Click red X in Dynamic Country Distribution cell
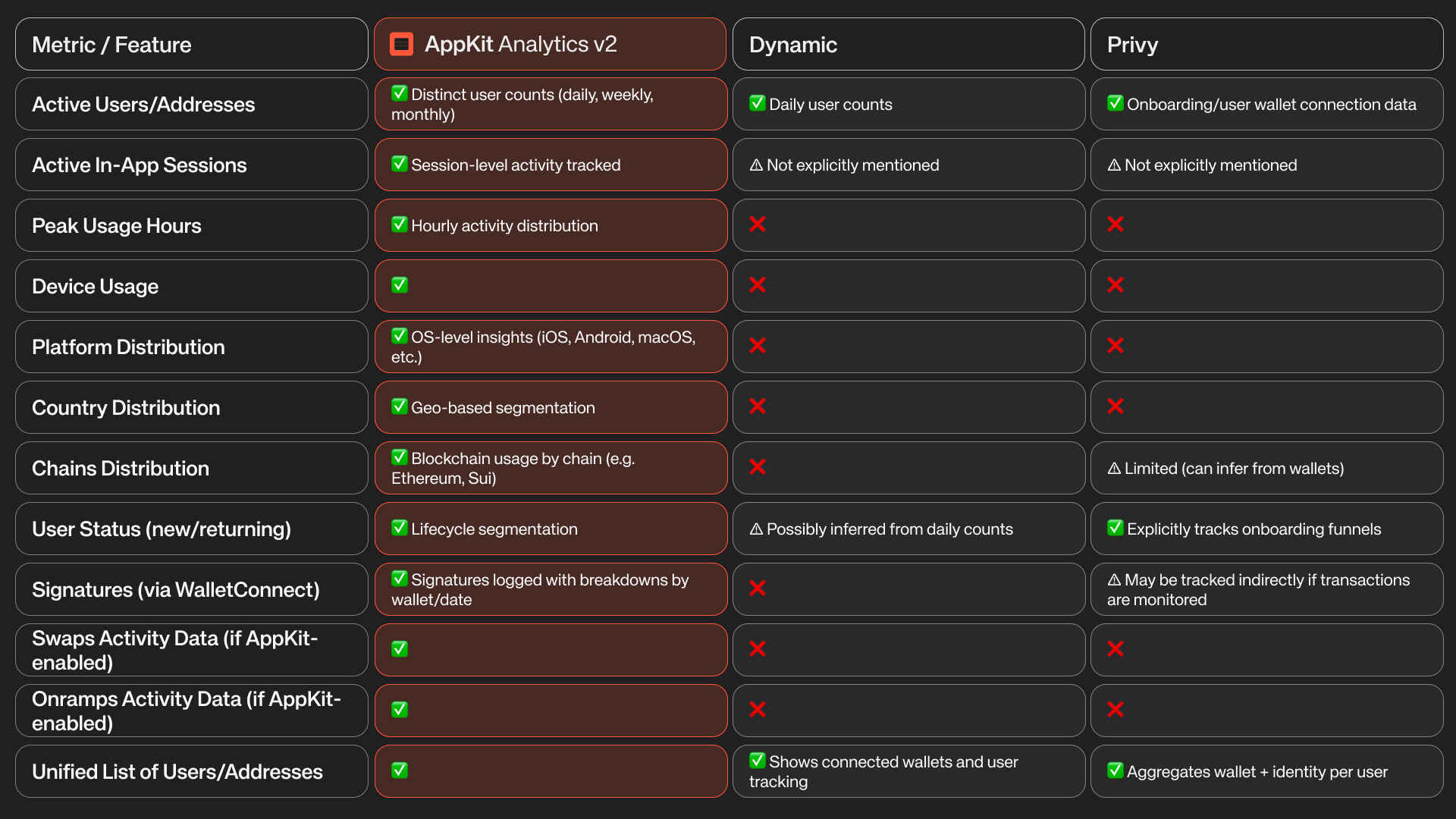This screenshot has height=819, width=1456. click(757, 406)
